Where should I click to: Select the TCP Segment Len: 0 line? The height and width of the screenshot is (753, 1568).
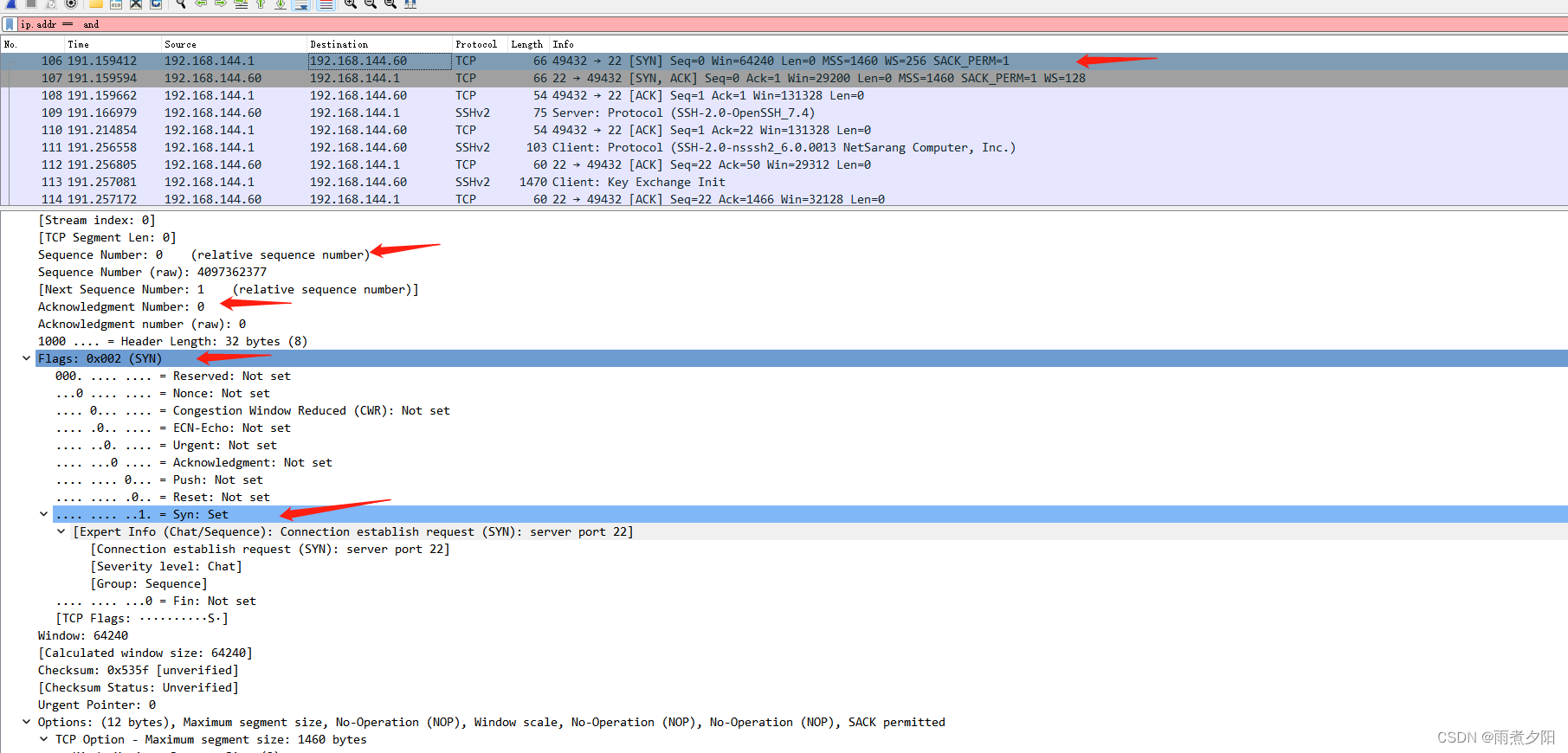pos(107,237)
